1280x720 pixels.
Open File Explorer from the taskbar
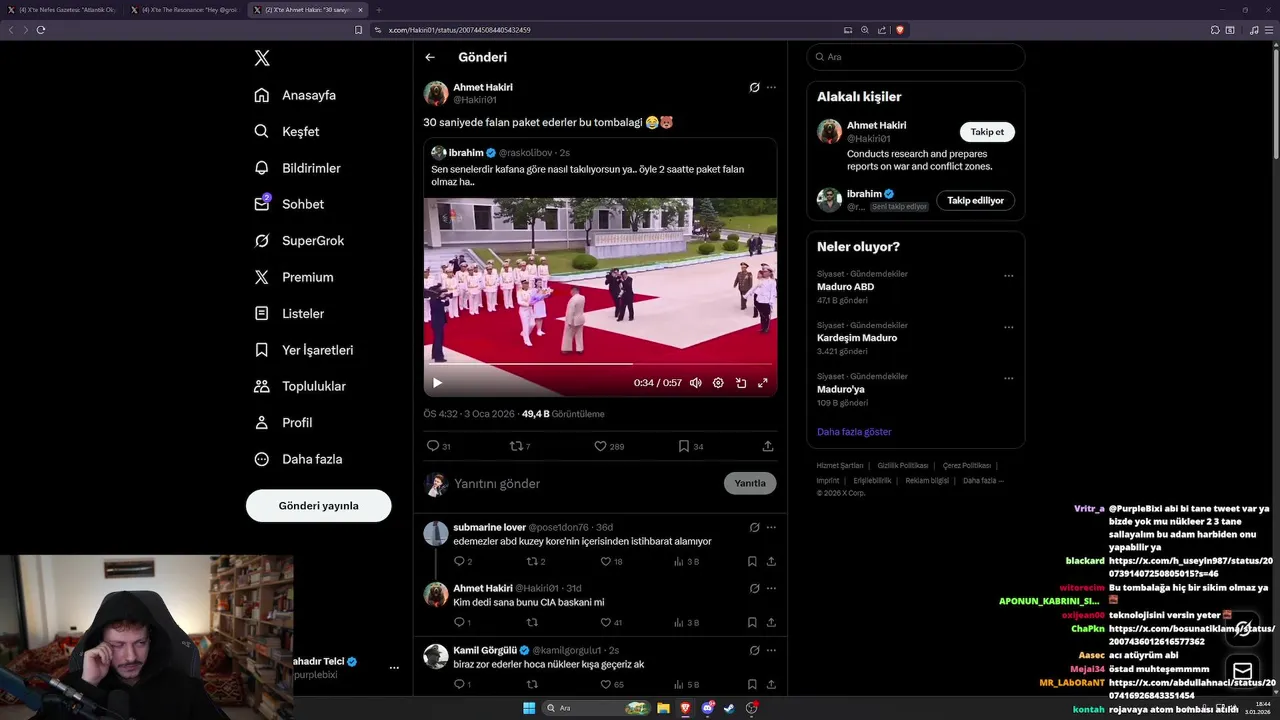[x=662, y=708]
